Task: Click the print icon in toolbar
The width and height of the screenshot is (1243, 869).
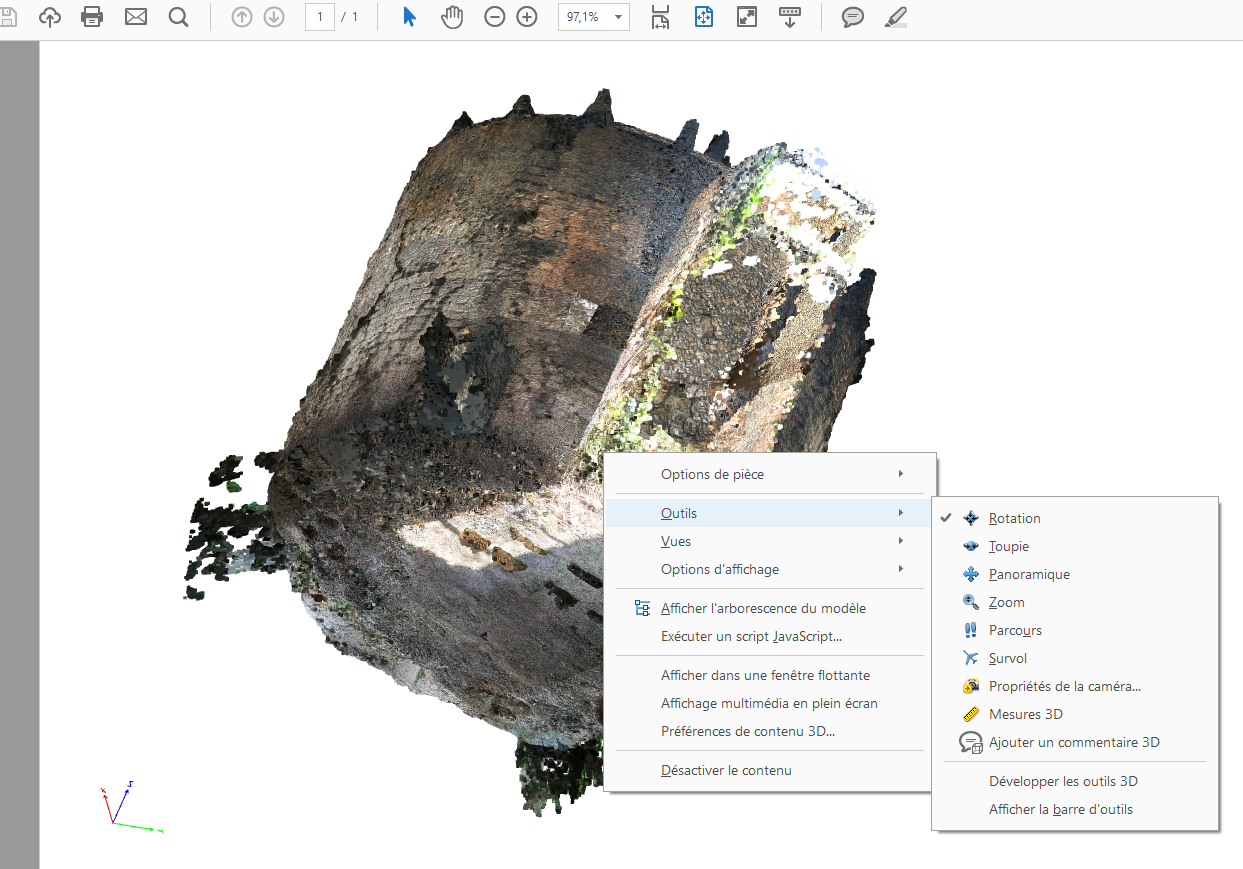Action: 92,17
